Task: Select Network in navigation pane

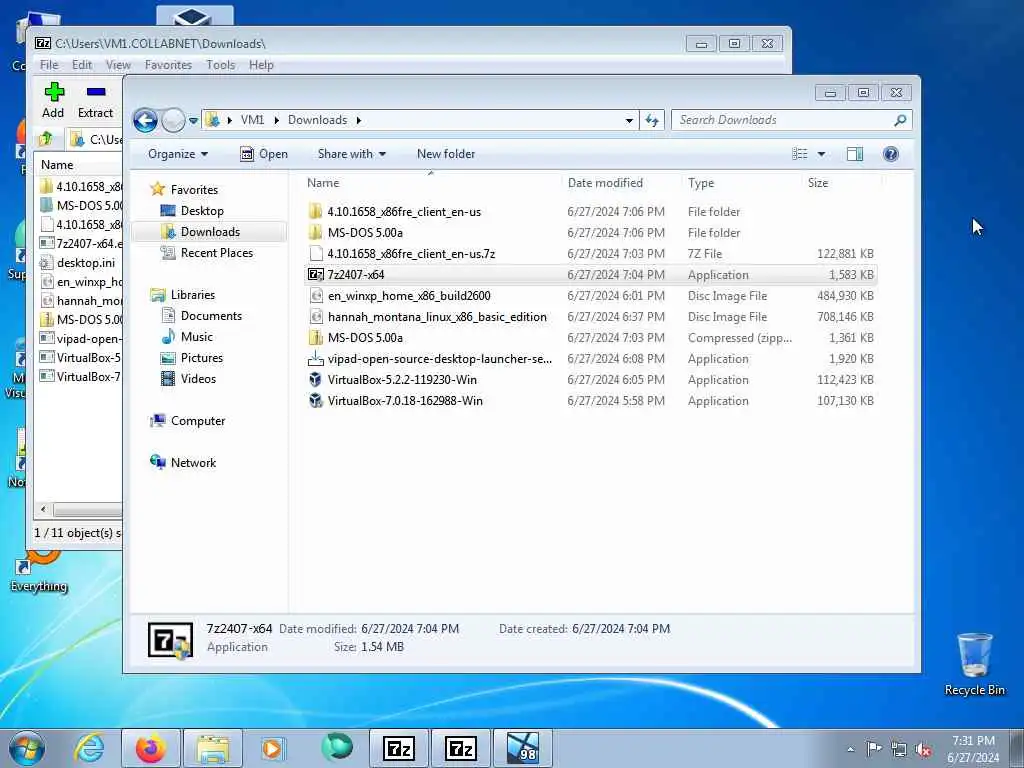Action: [193, 463]
